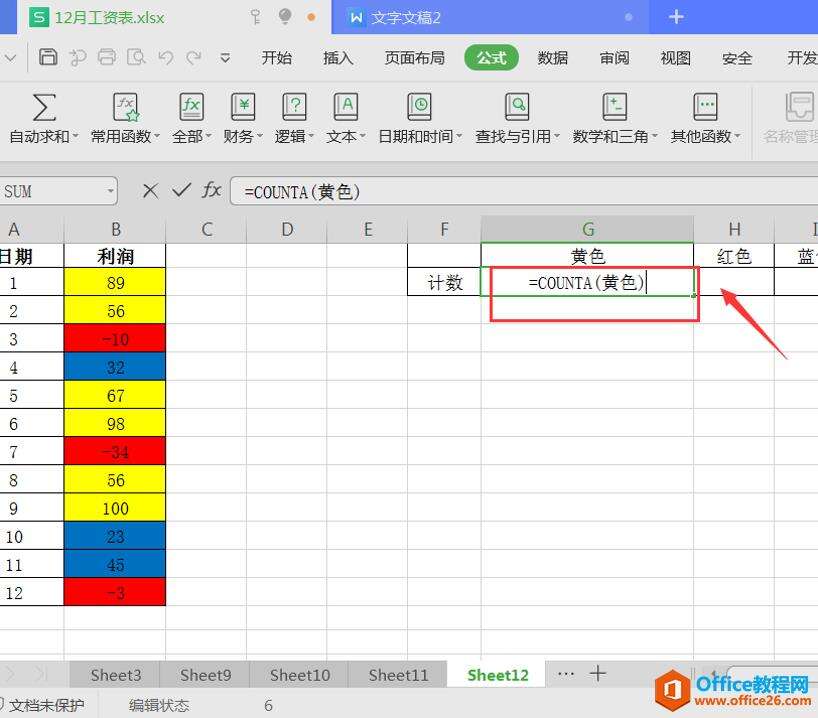Click the pin icon on 12月工资表.xlsx tab
This screenshot has height=718, width=818.
[x=255, y=17]
